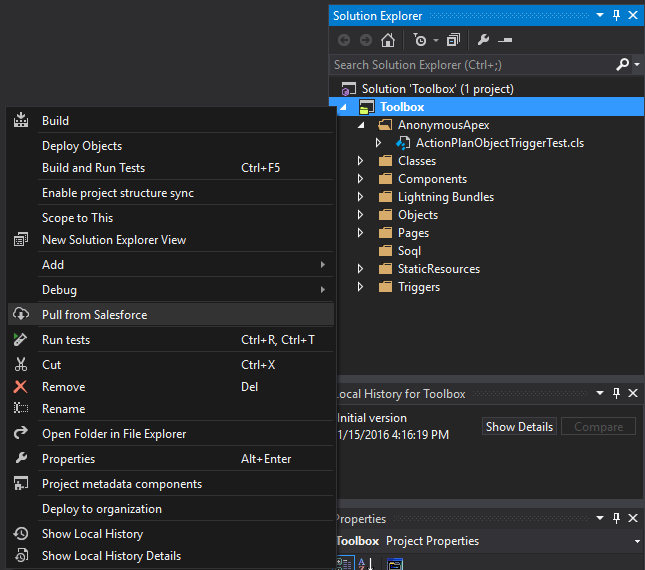Toggle the pin on Properties panel
The height and width of the screenshot is (570, 645).
[x=616, y=519]
